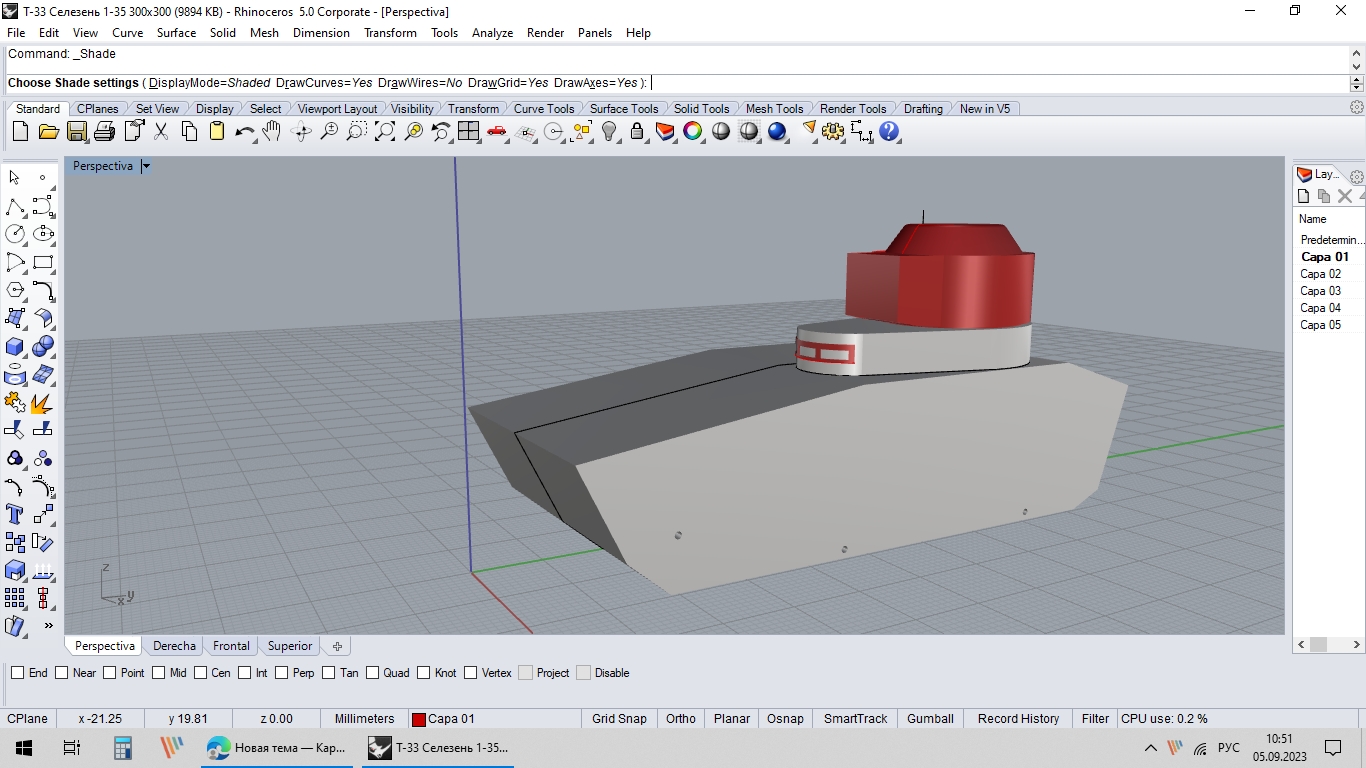This screenshot has height=768, width=1366.
Task: Select the Pan hand tool
Action: pos(272,131)
